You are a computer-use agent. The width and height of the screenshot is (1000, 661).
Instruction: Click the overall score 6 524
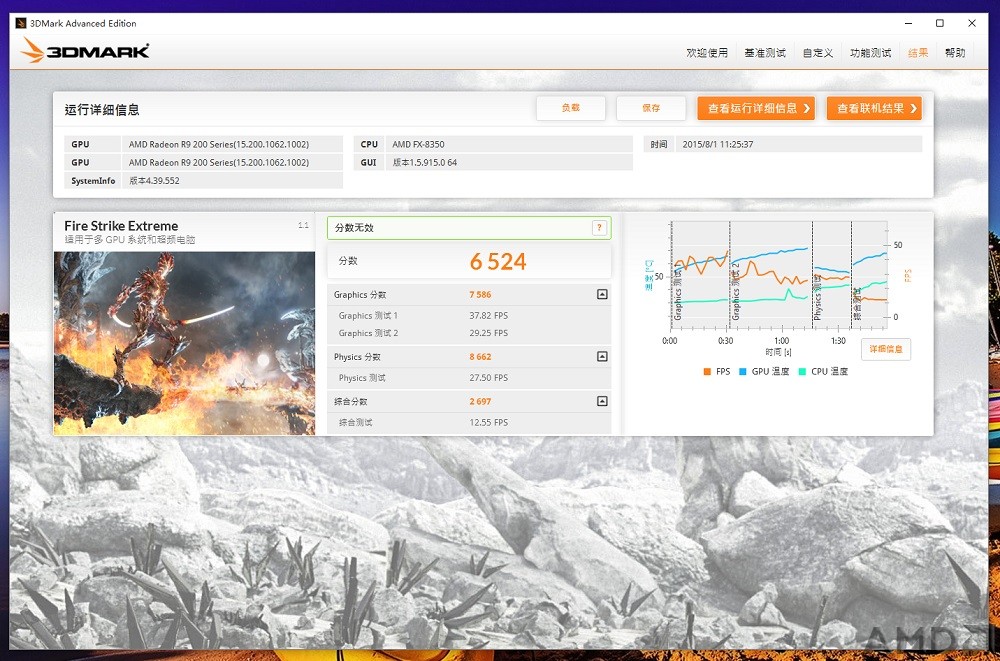(498, 262)
